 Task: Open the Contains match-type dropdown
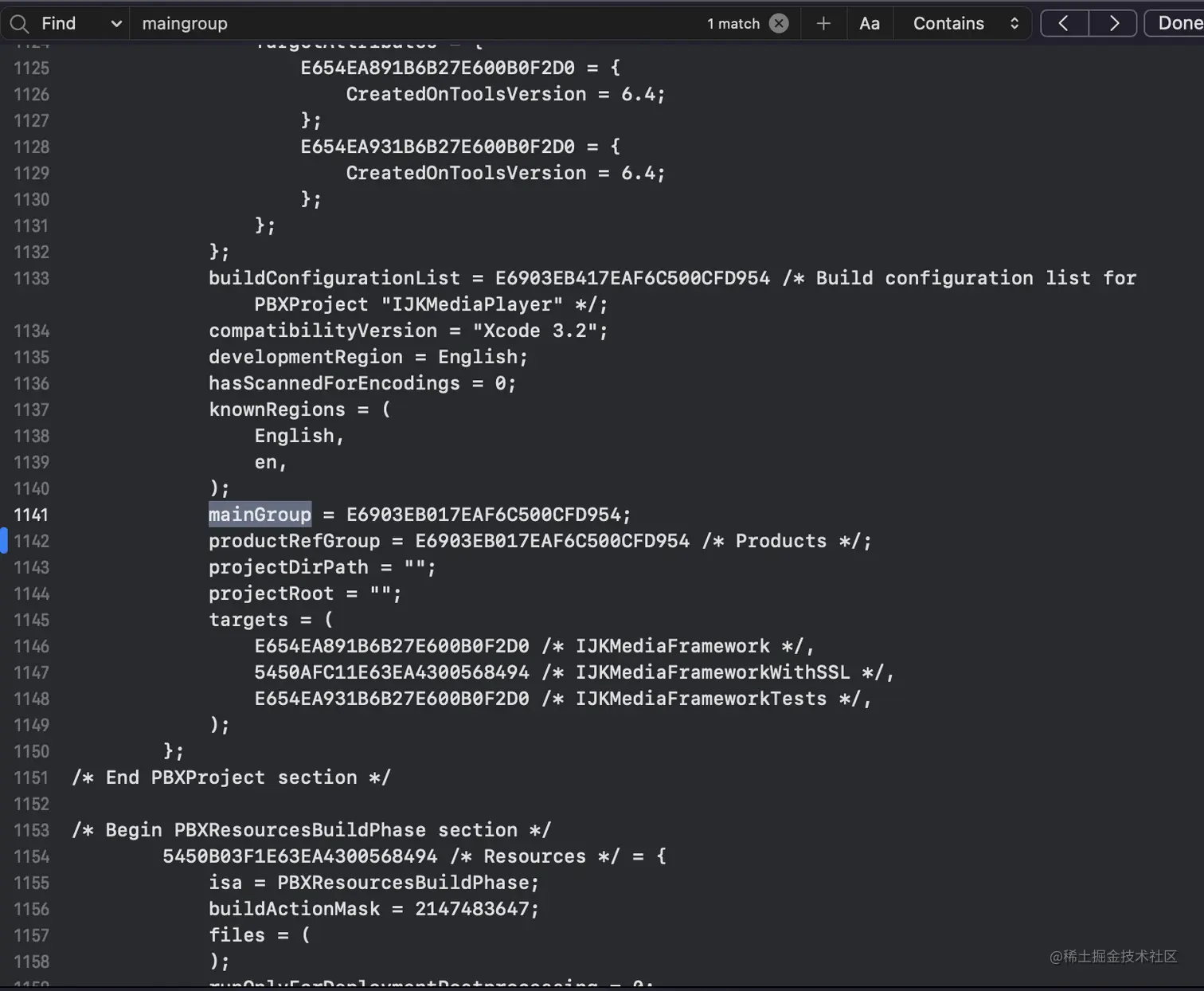point(965,24)
